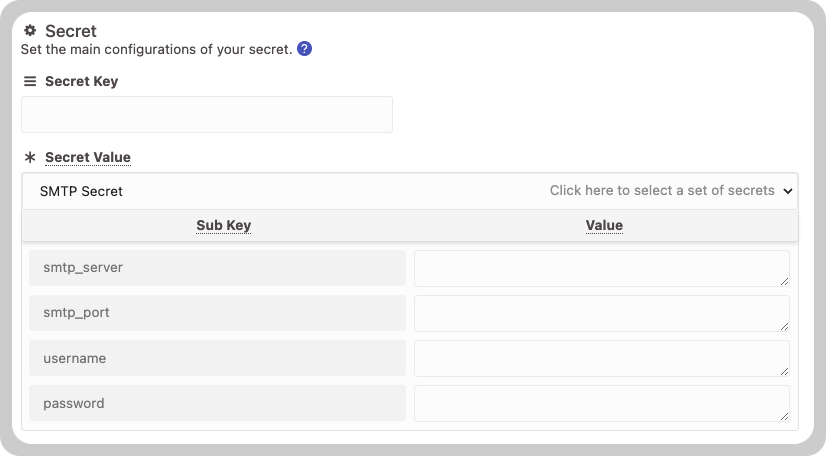Open the blue question mark help icon
Image resolution: width=826 pixels, height=456 pixels.
304,49
